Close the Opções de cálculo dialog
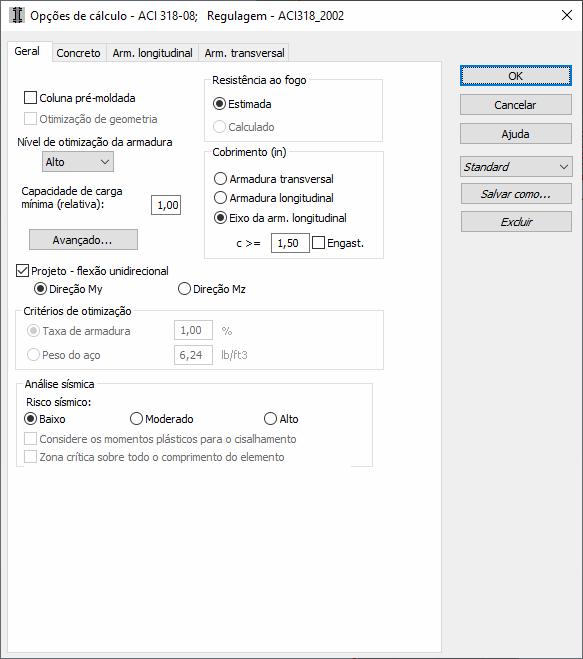583x659 pixels. pos(567,16)
